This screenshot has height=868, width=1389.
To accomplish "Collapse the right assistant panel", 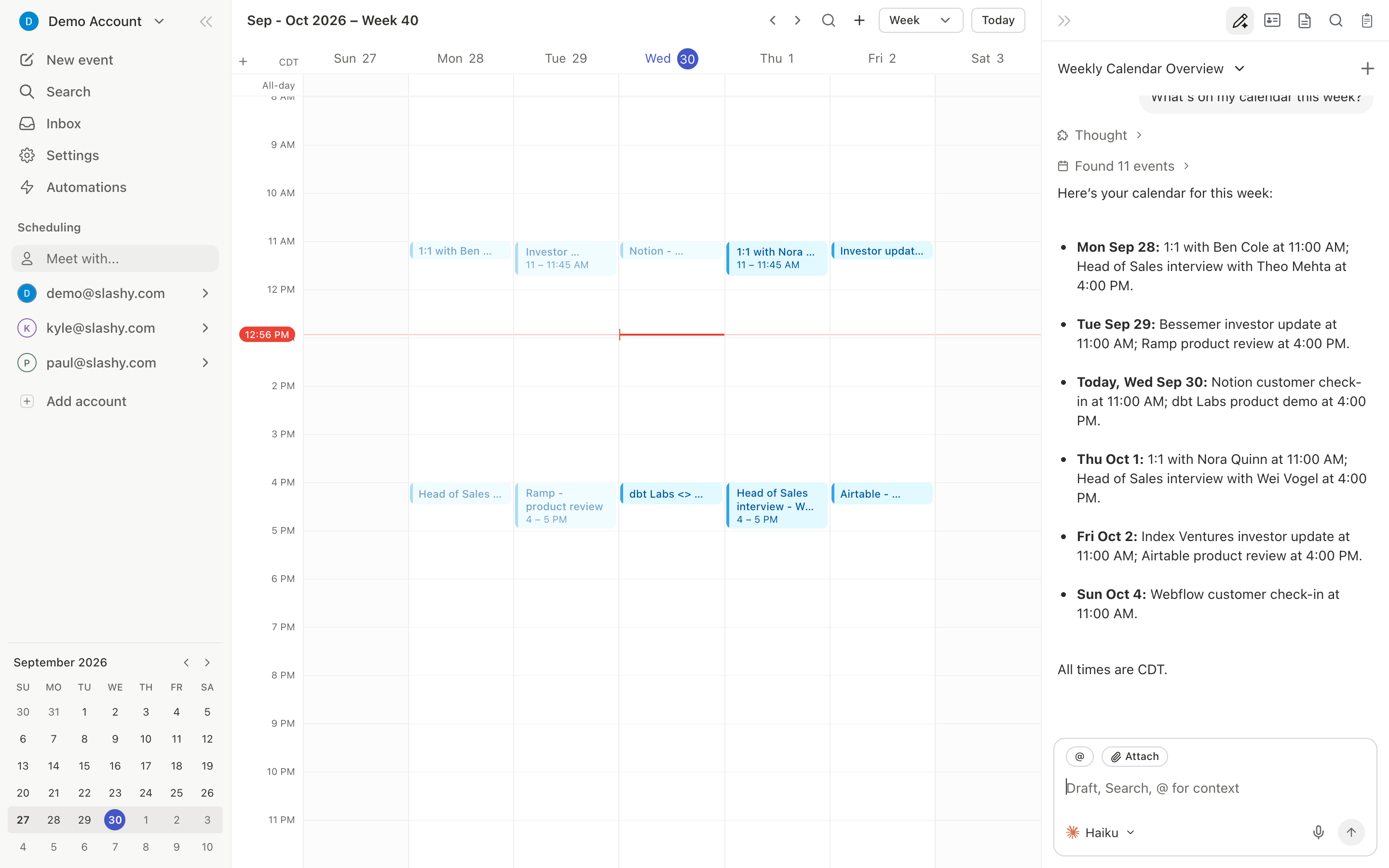I will click(1064, 21).
